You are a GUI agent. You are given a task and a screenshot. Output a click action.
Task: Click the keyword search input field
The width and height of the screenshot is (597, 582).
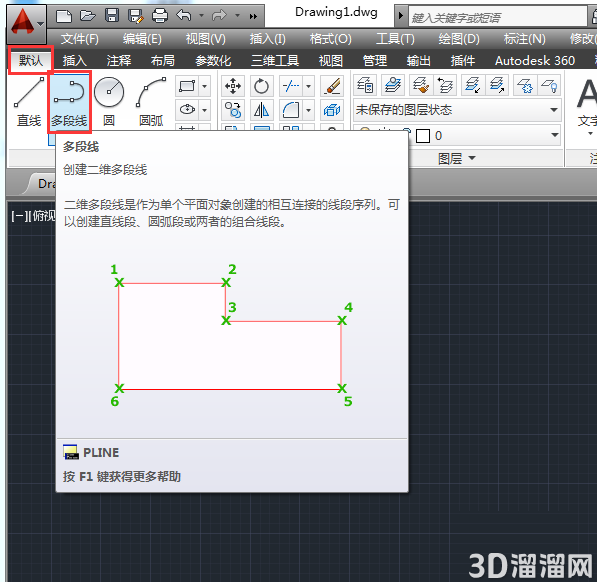pyautogui.click(x=497, y=16)
